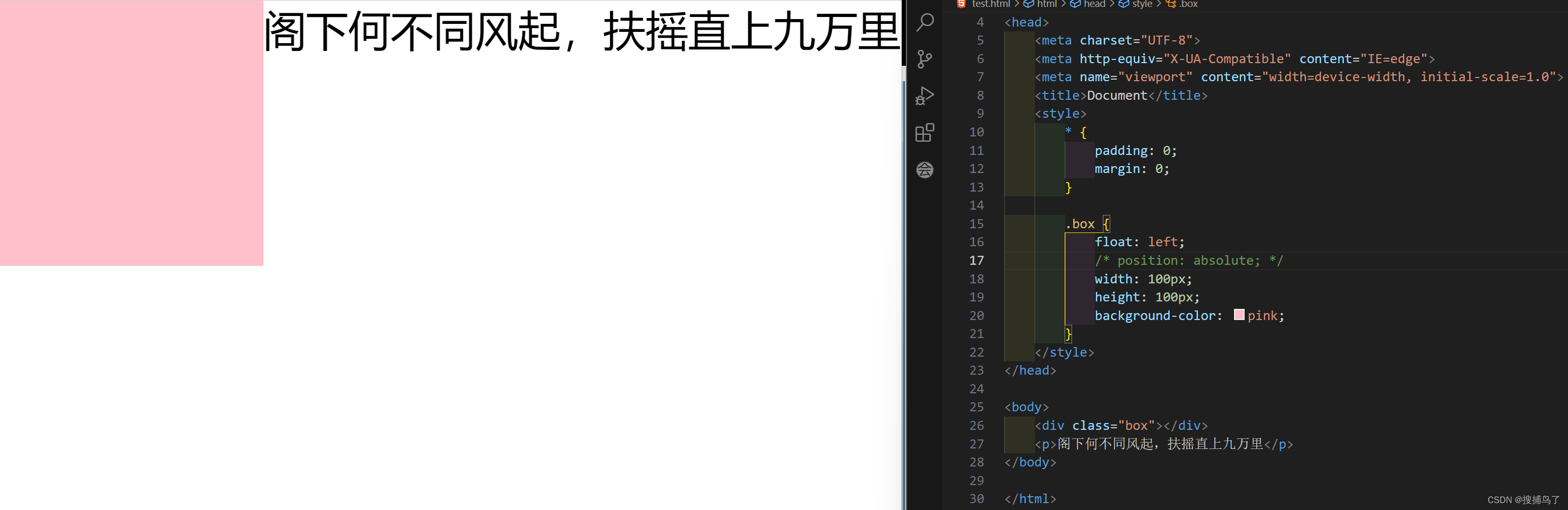Open the Run and Debug view
The width and height of the screenshot is (1568, 510).
tap(924, 96)
